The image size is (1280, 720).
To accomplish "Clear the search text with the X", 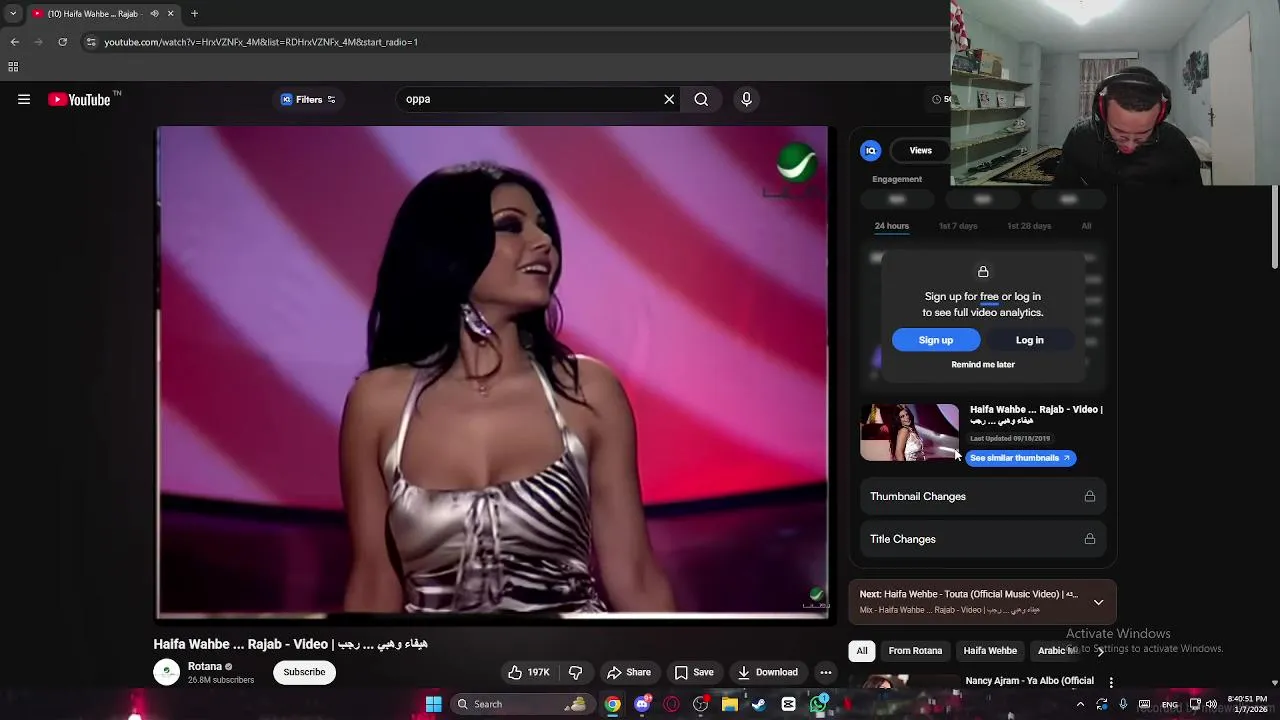I will click(669, 99).
